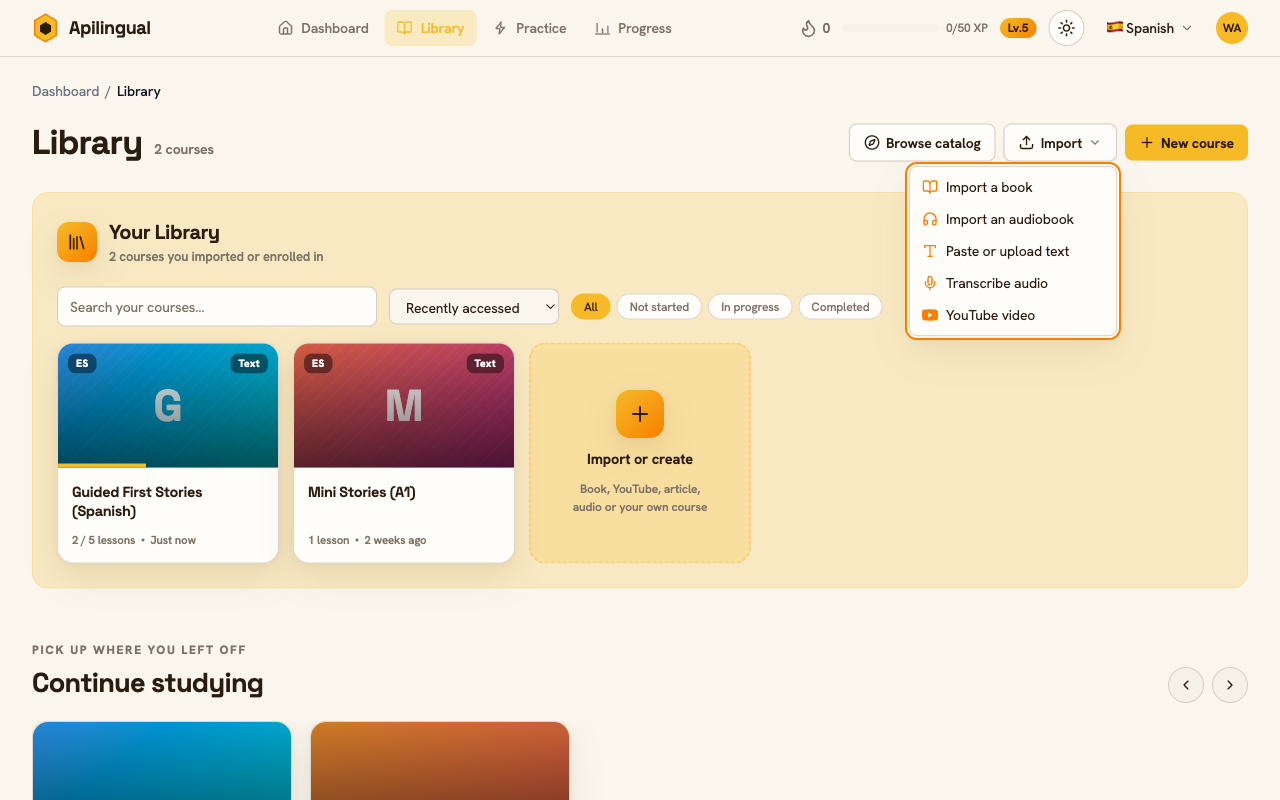This screenshot has width=1280, height=800.
Task: Click the first blue Continue studying card
Action: [x=162, y=761]
